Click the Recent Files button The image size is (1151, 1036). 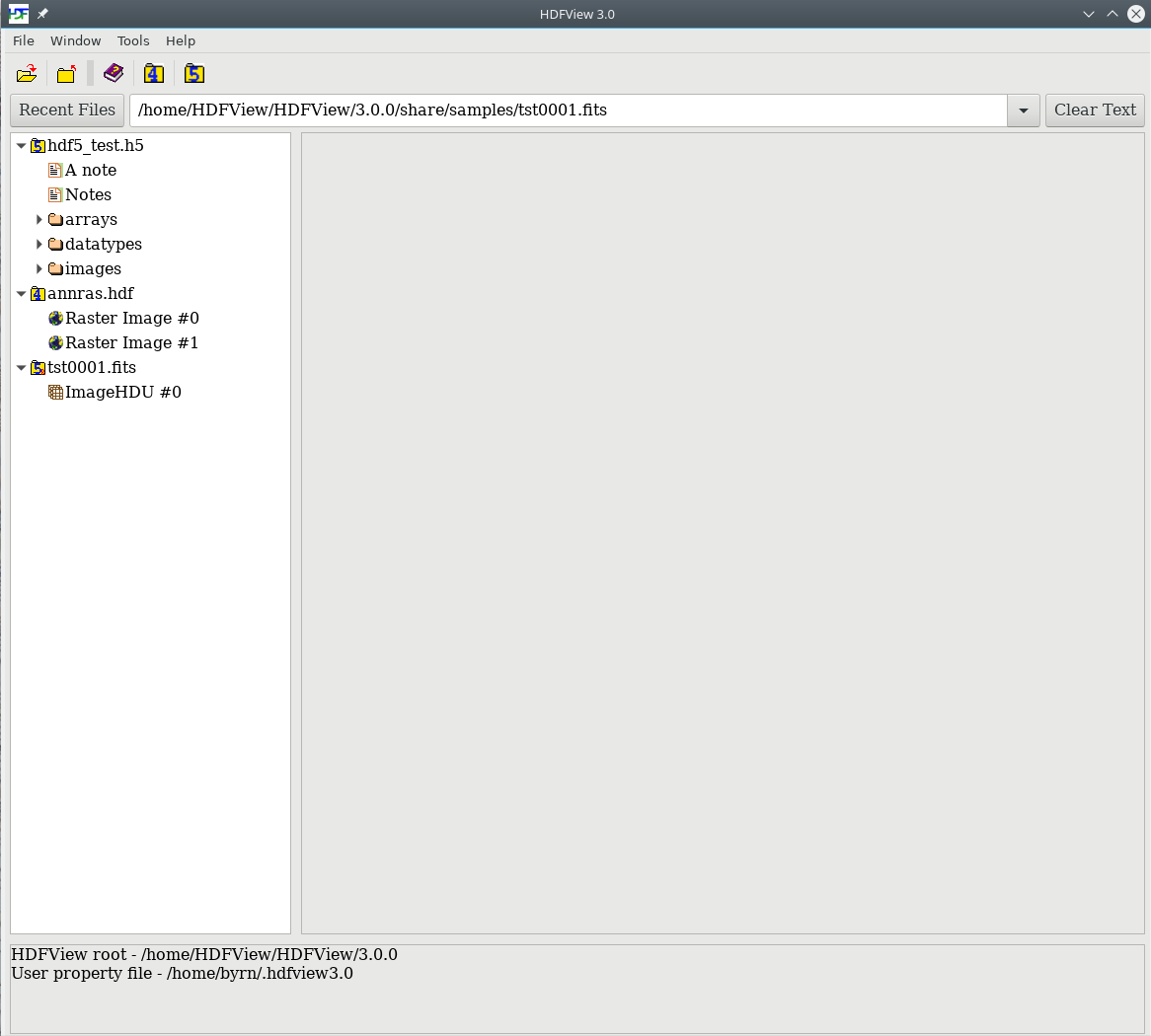[67, 111]
